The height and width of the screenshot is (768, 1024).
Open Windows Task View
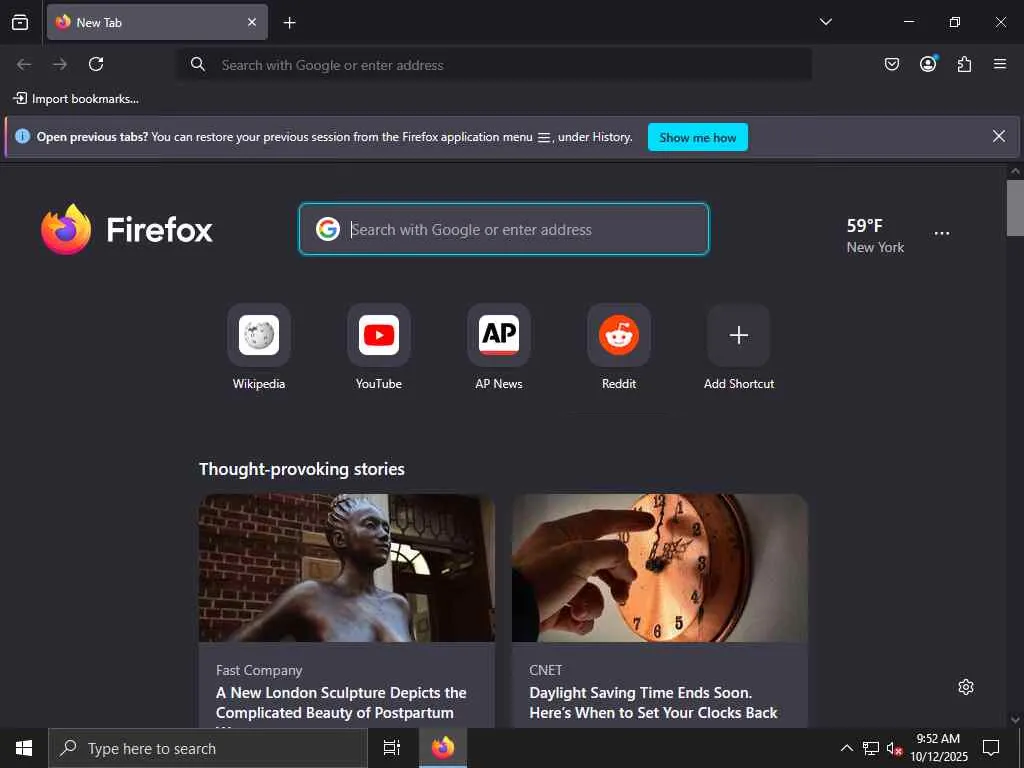click(392, 748)
